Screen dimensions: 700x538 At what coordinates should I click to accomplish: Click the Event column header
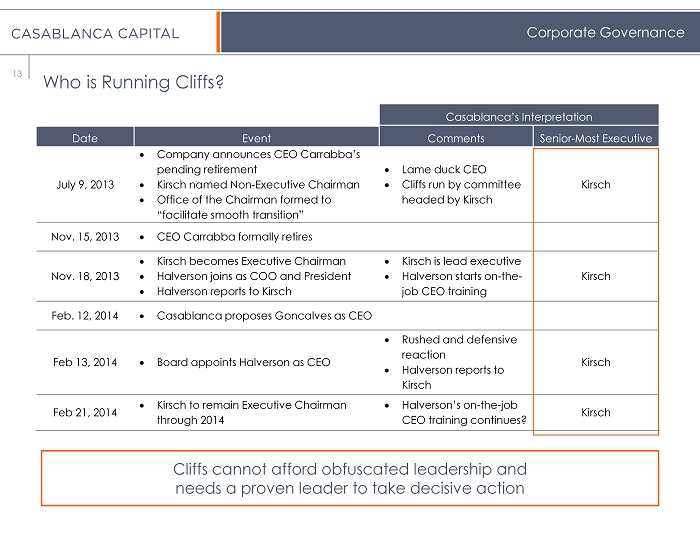coord(256,138)
